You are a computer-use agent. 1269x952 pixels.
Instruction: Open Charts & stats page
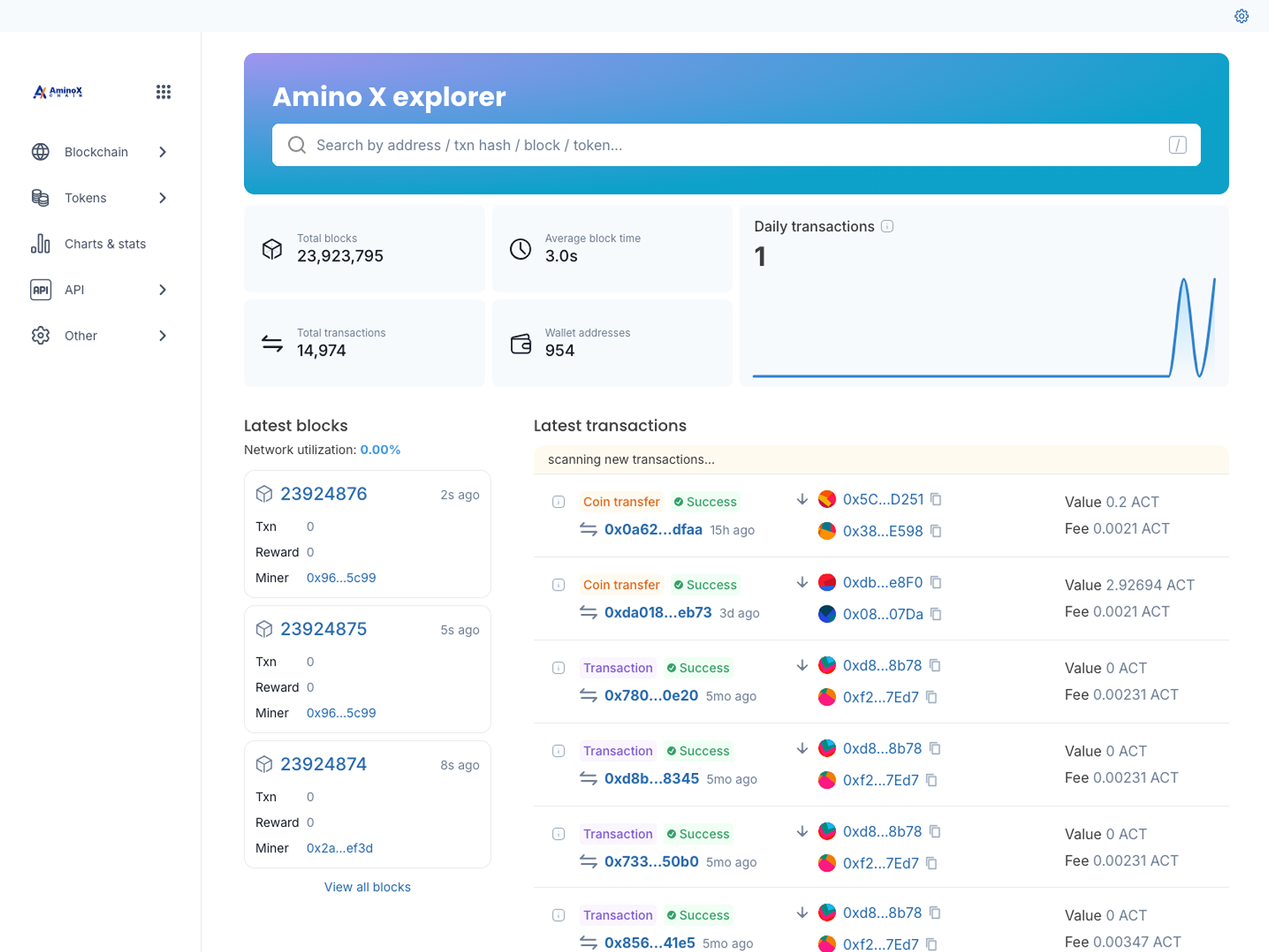pyautogui.click(x=99, y=244)
